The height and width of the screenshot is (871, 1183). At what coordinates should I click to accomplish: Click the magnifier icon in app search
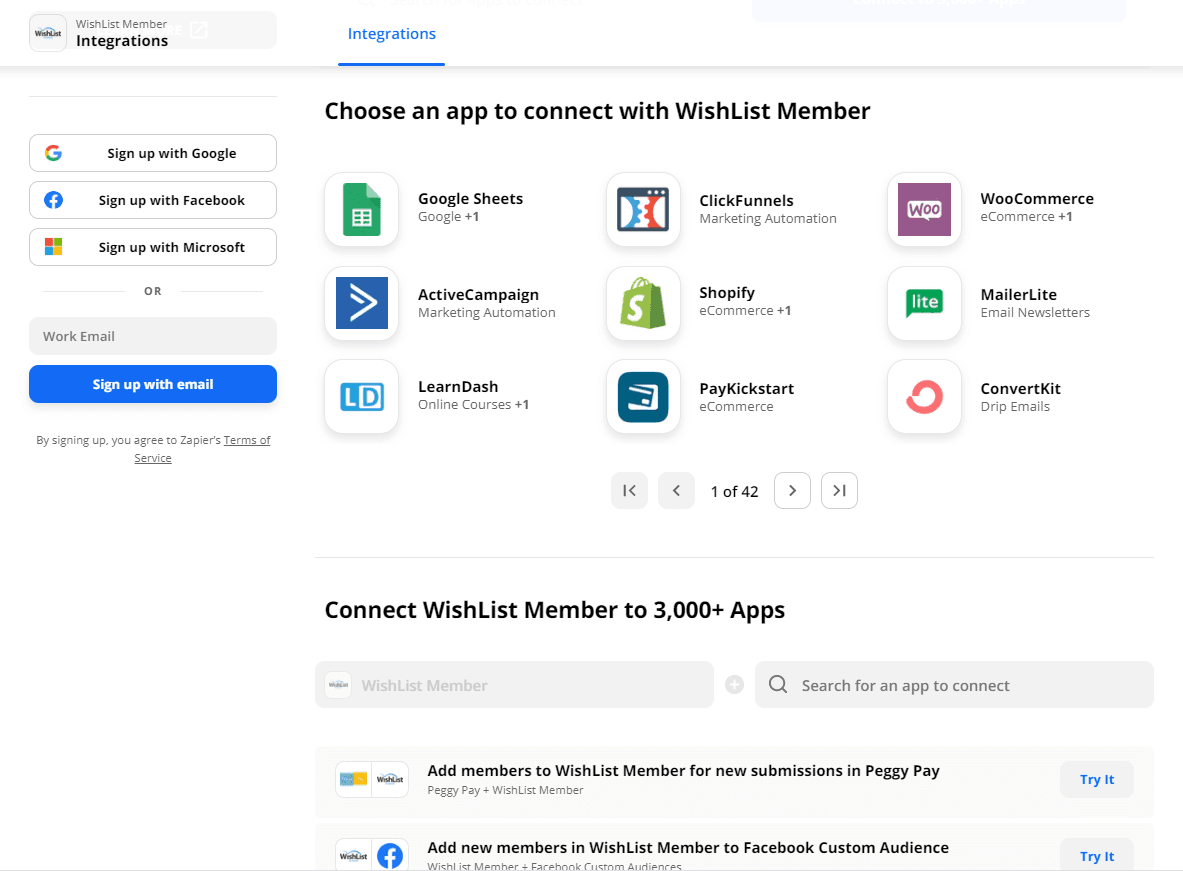point(778,685)
